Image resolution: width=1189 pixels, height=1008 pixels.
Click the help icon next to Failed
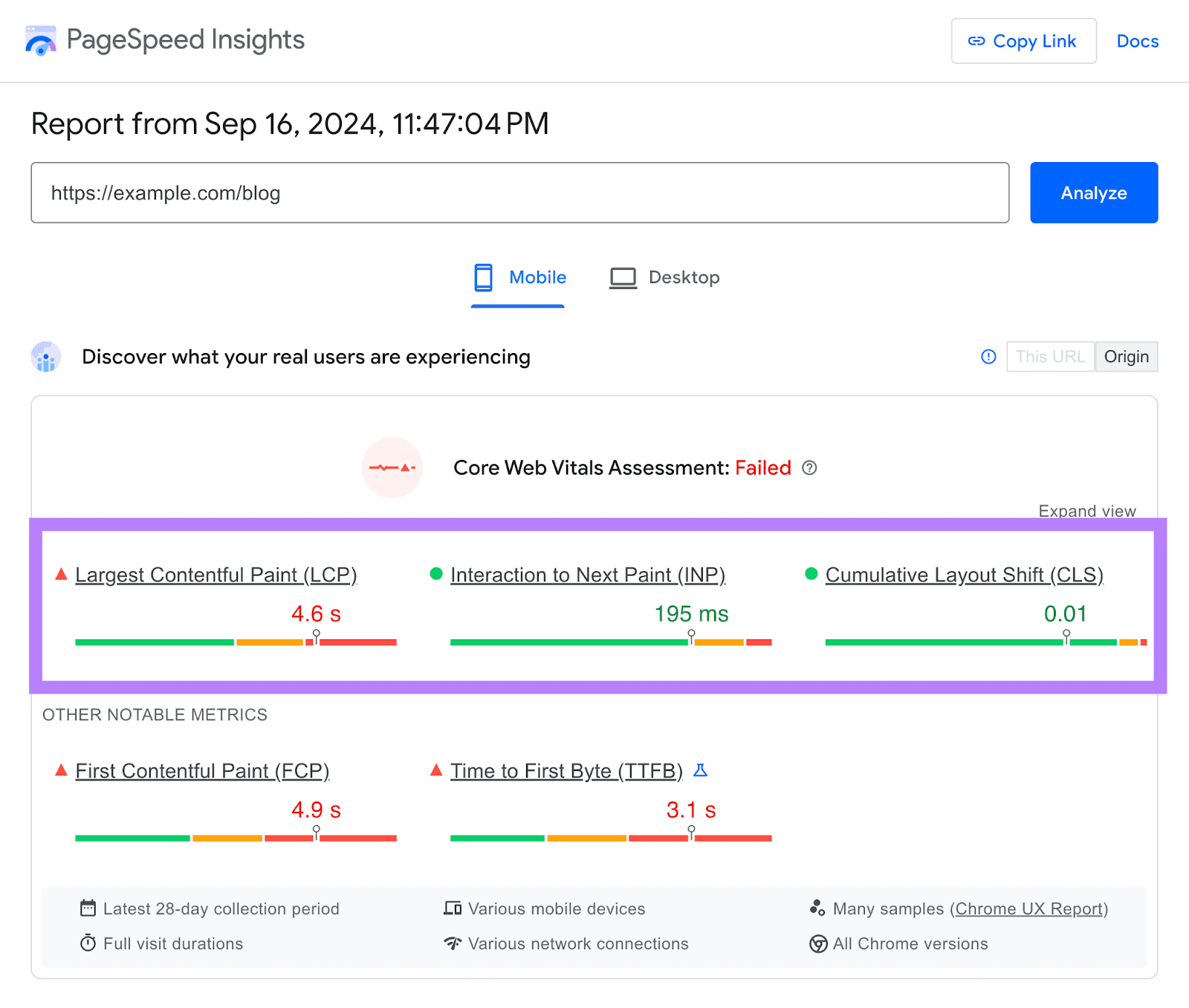(x=809, y=468)
